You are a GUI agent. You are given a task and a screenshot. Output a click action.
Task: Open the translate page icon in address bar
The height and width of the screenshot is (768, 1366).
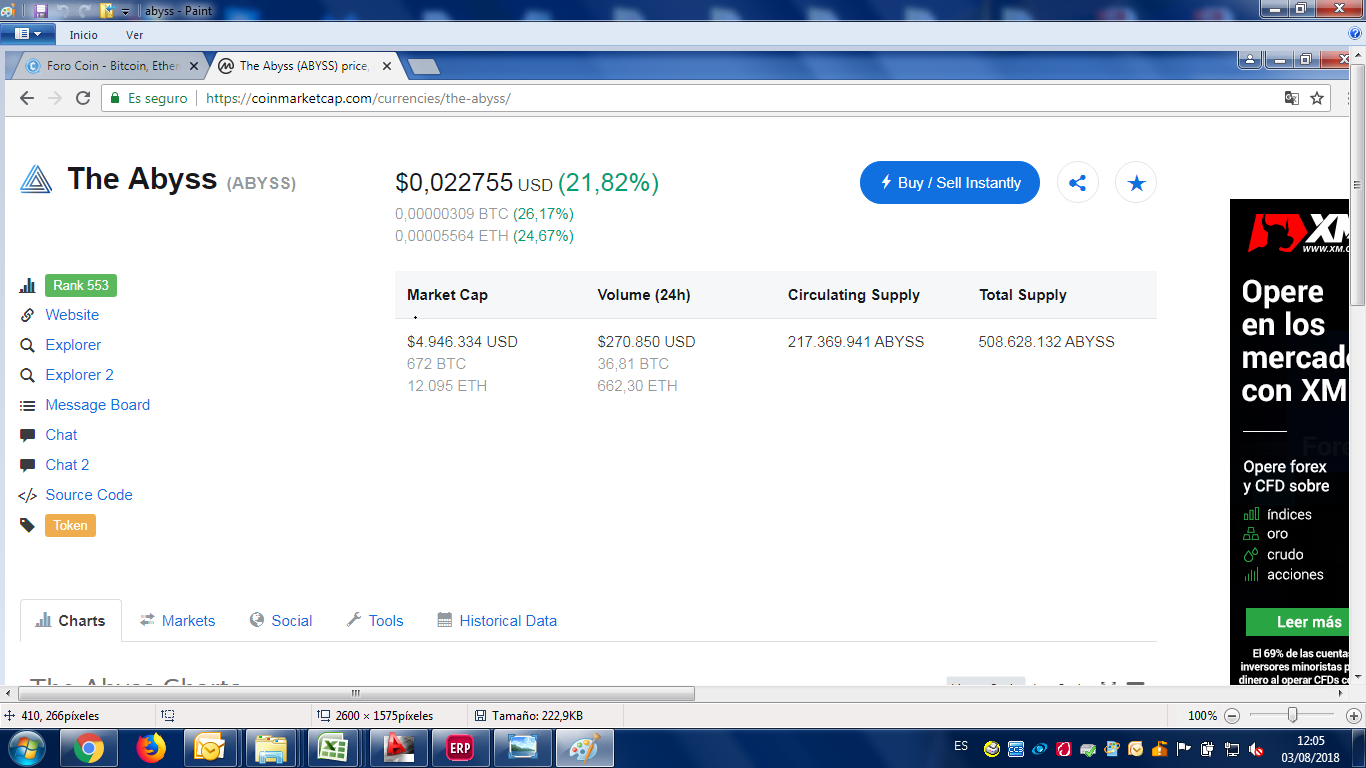[1292, 98]
